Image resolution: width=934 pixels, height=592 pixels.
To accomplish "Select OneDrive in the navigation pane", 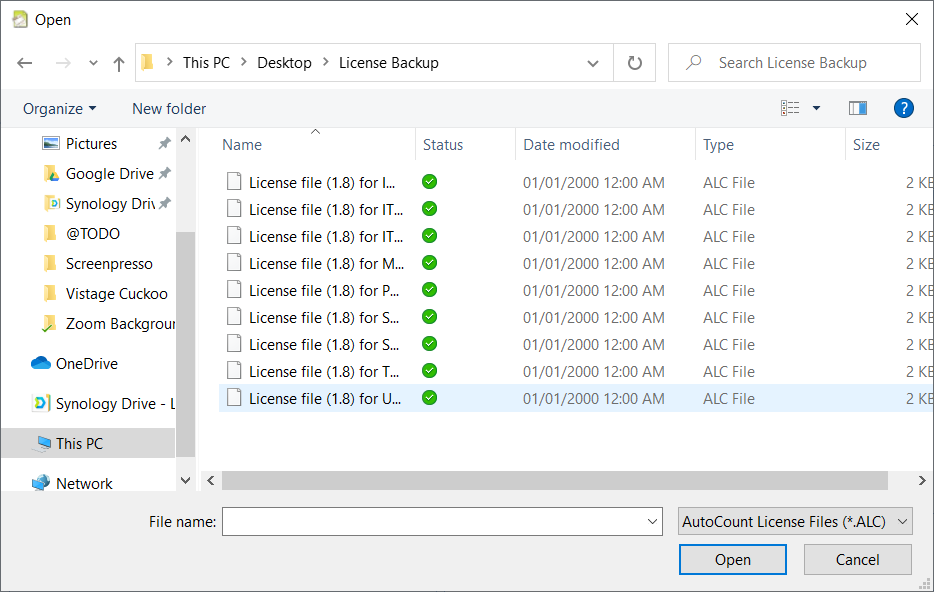I will click(86, 364).
